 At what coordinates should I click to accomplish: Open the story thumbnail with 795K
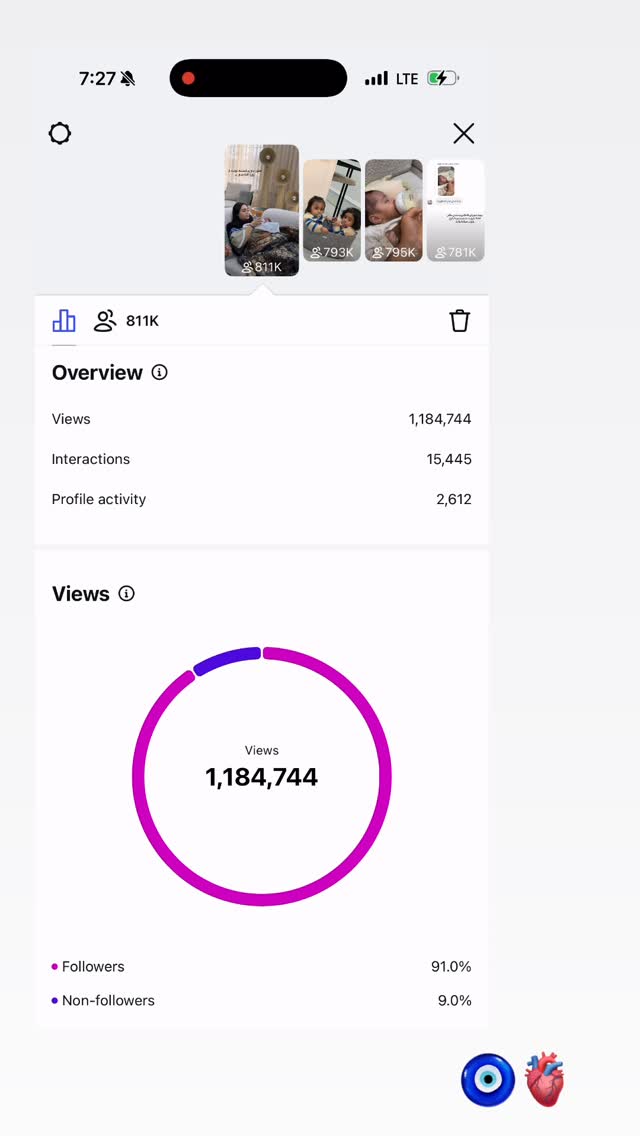[x=394, y=210]
